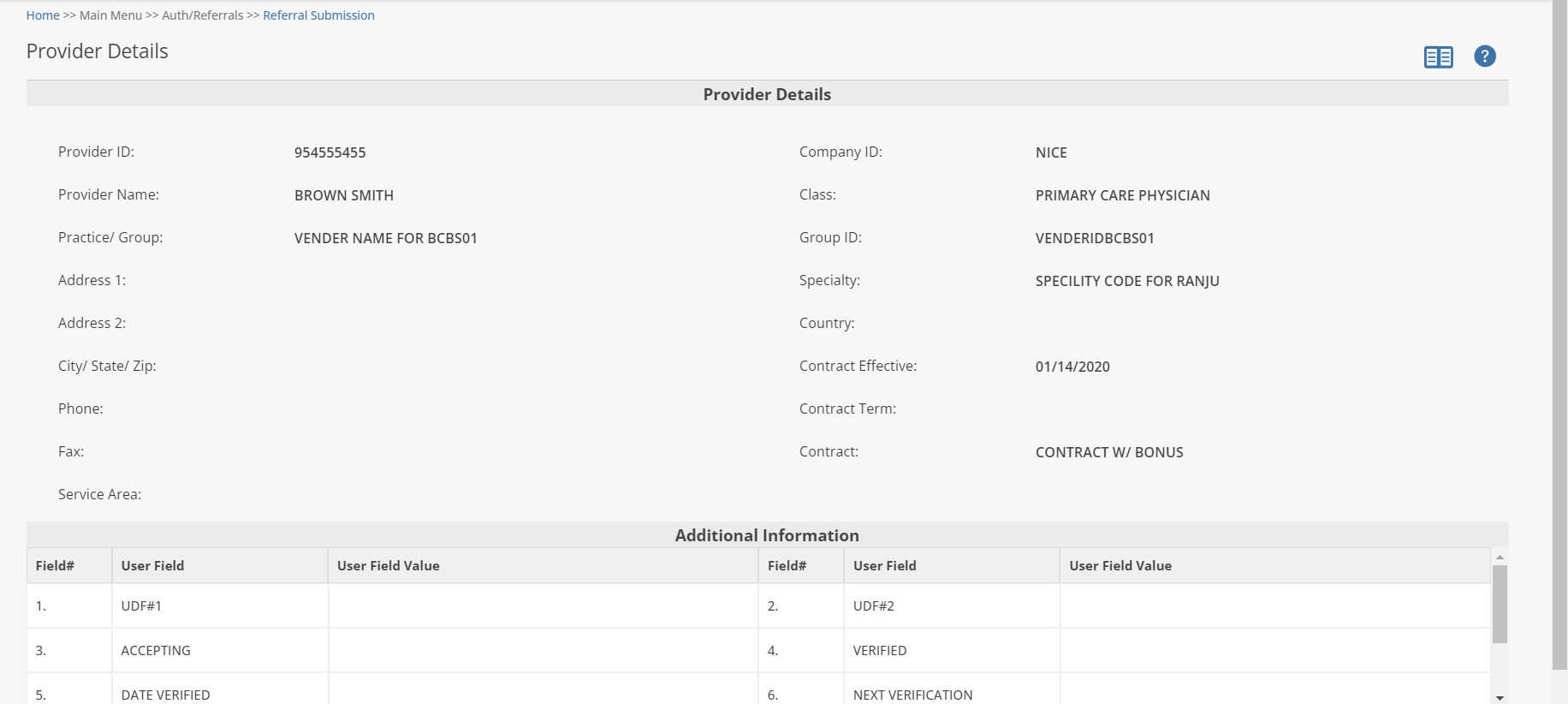Select the DATE VERIFIED user field cell

tap(219, 695)
